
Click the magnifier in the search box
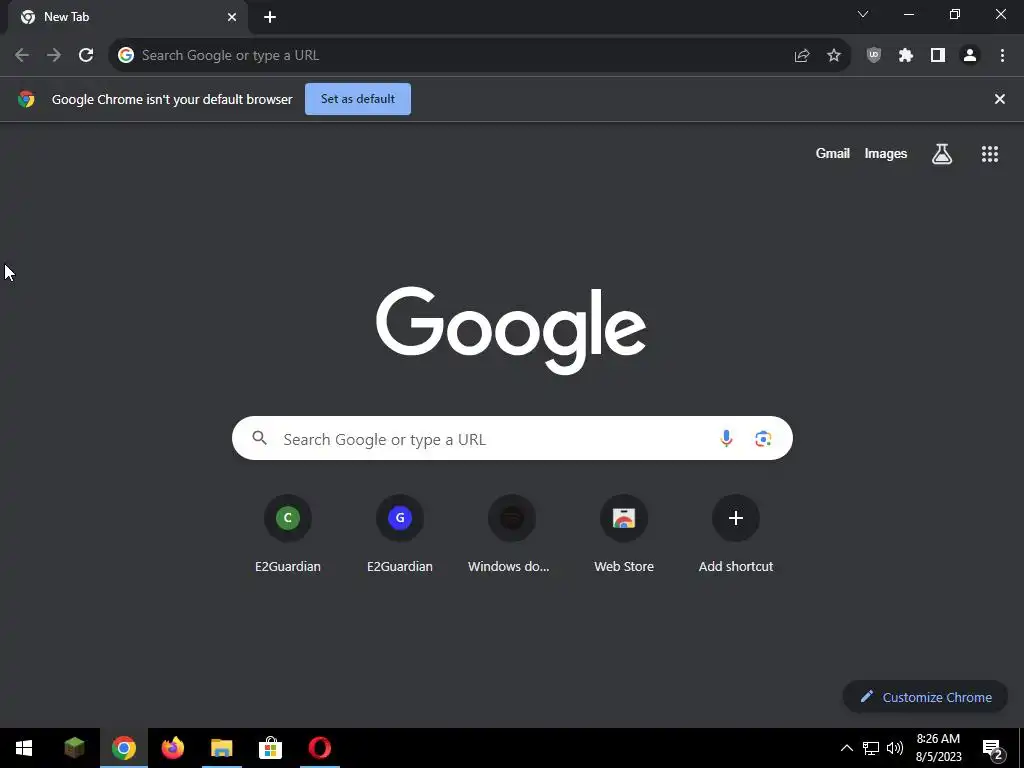pyautogui.click(x=259, y=438)
